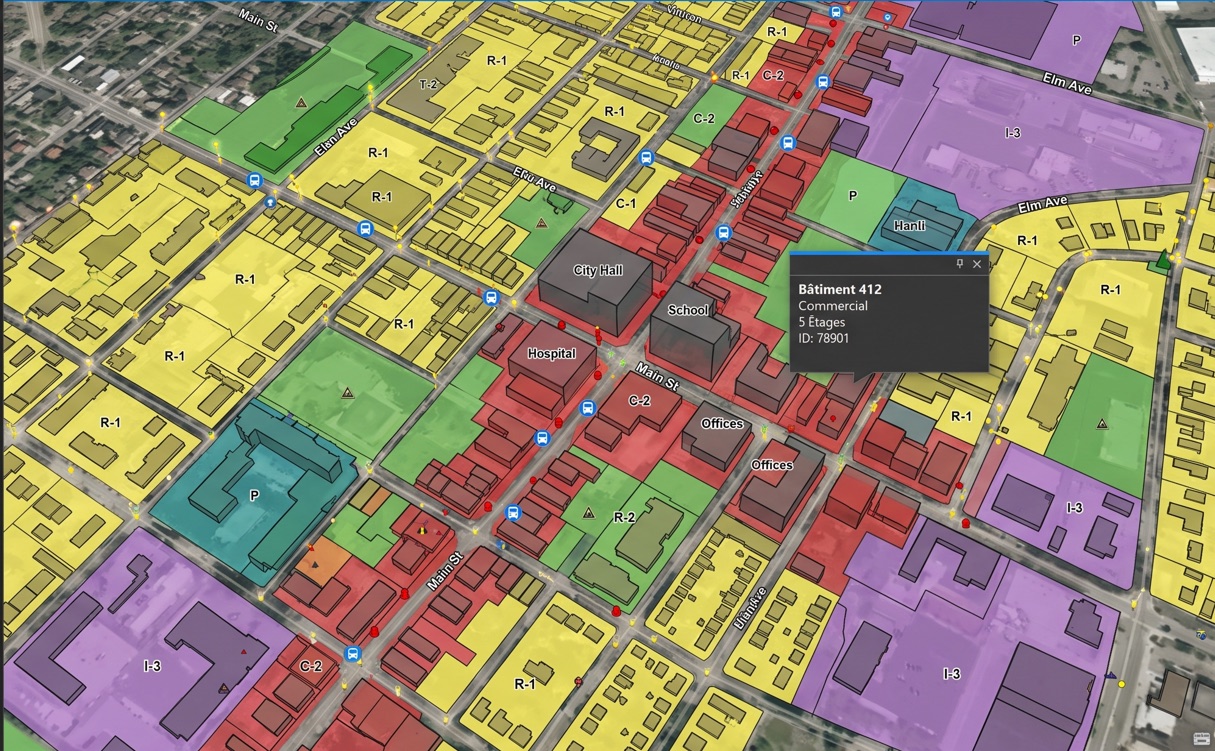1215x751 pixels.
Task: Click the bus stop icon just above the C-1 label
Action: 647,158
